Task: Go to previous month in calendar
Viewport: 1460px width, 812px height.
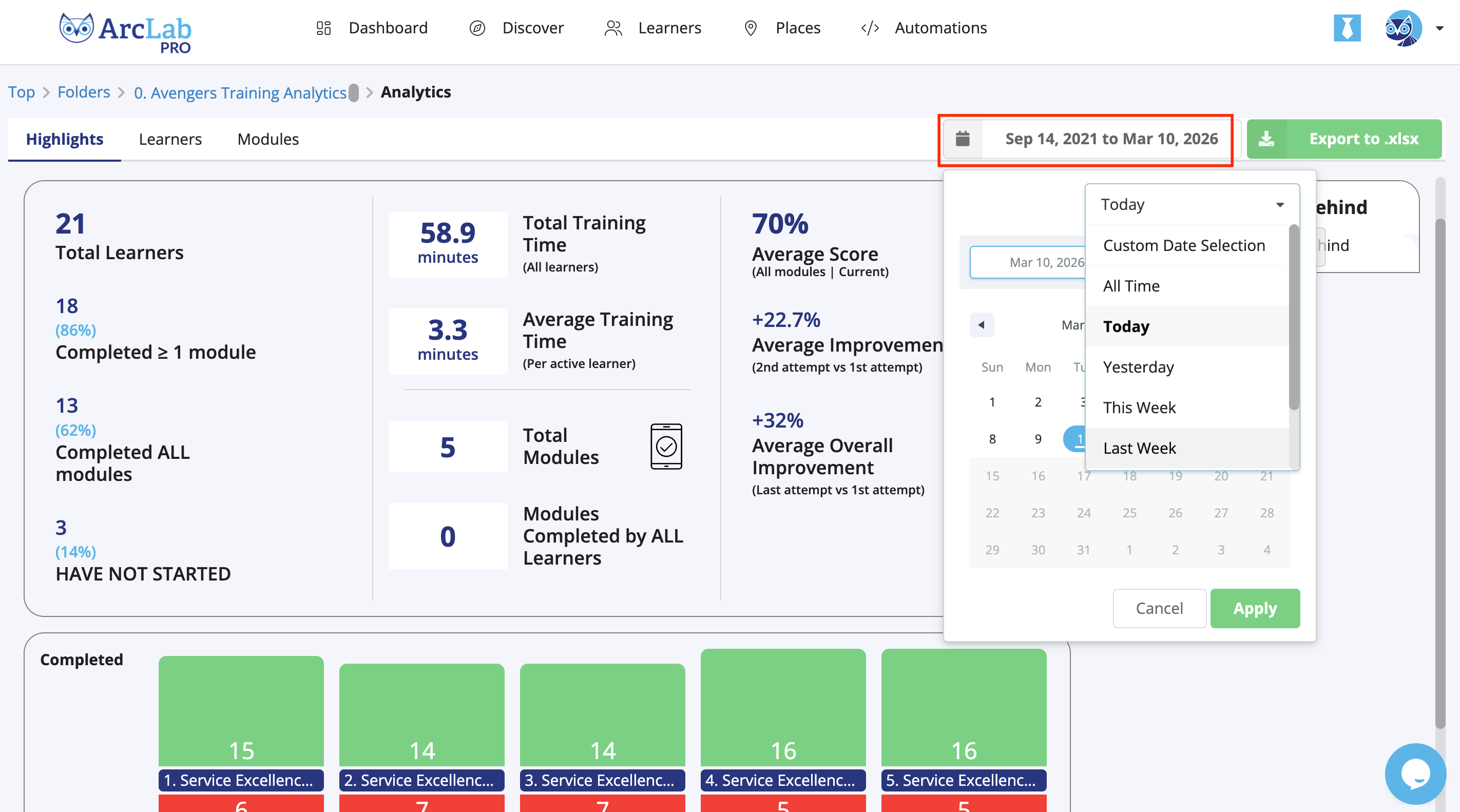Action: (981, 325)
